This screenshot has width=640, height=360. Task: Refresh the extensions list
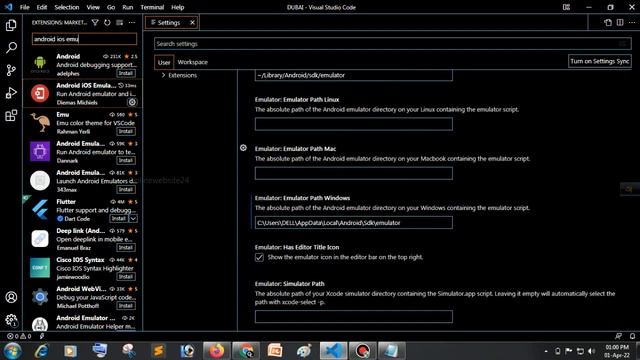click(107, 22)
